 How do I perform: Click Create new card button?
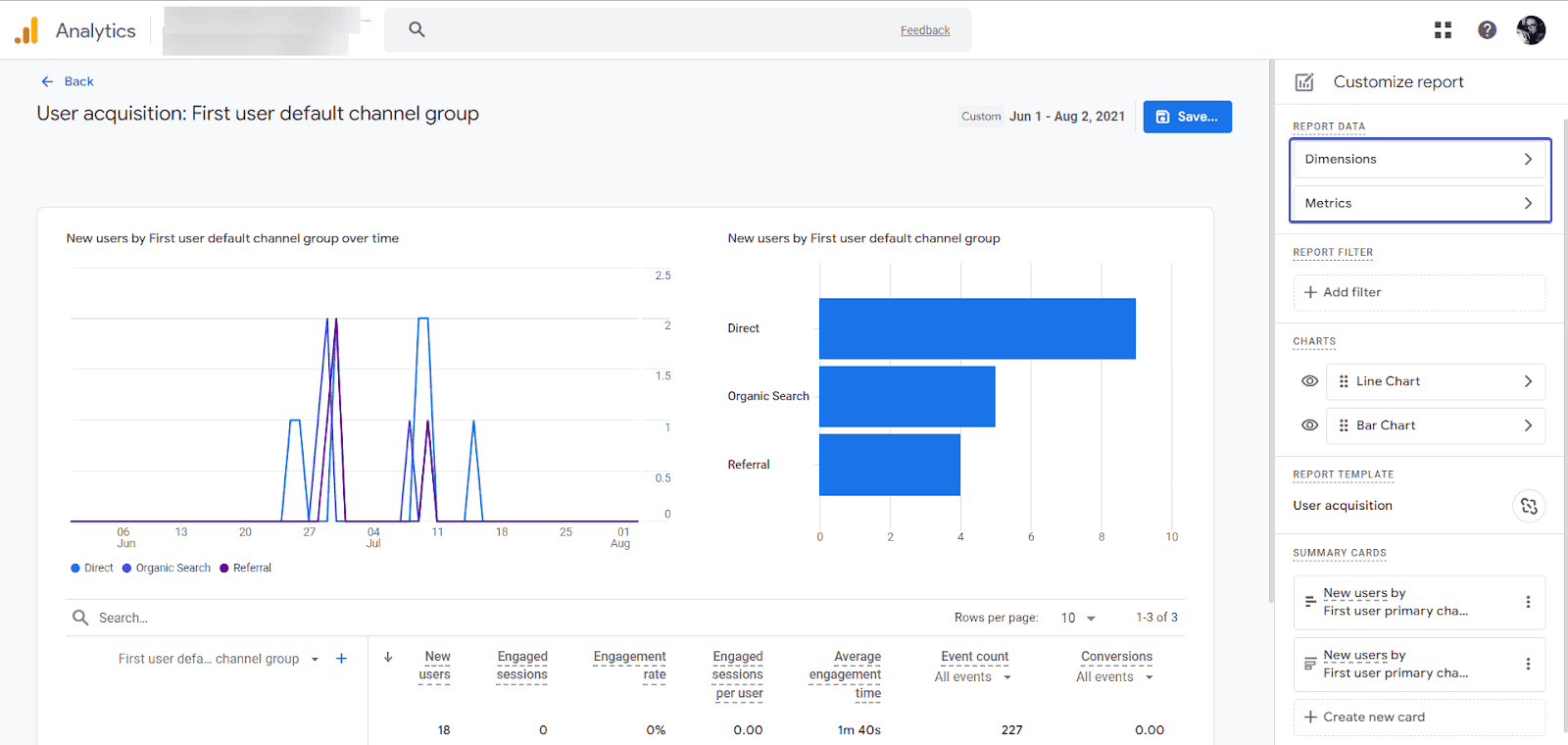tap(1420, 717)
